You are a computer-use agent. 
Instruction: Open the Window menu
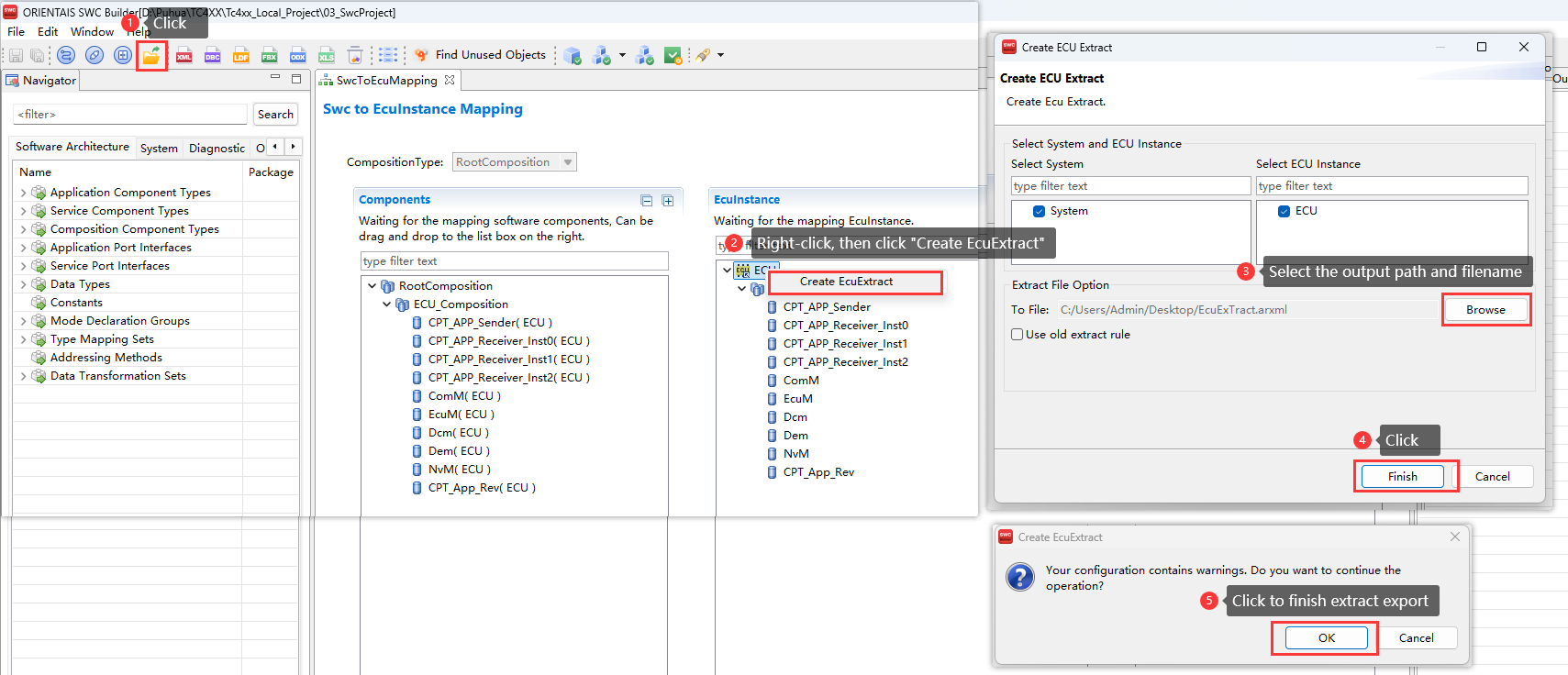tap(92, 31)
